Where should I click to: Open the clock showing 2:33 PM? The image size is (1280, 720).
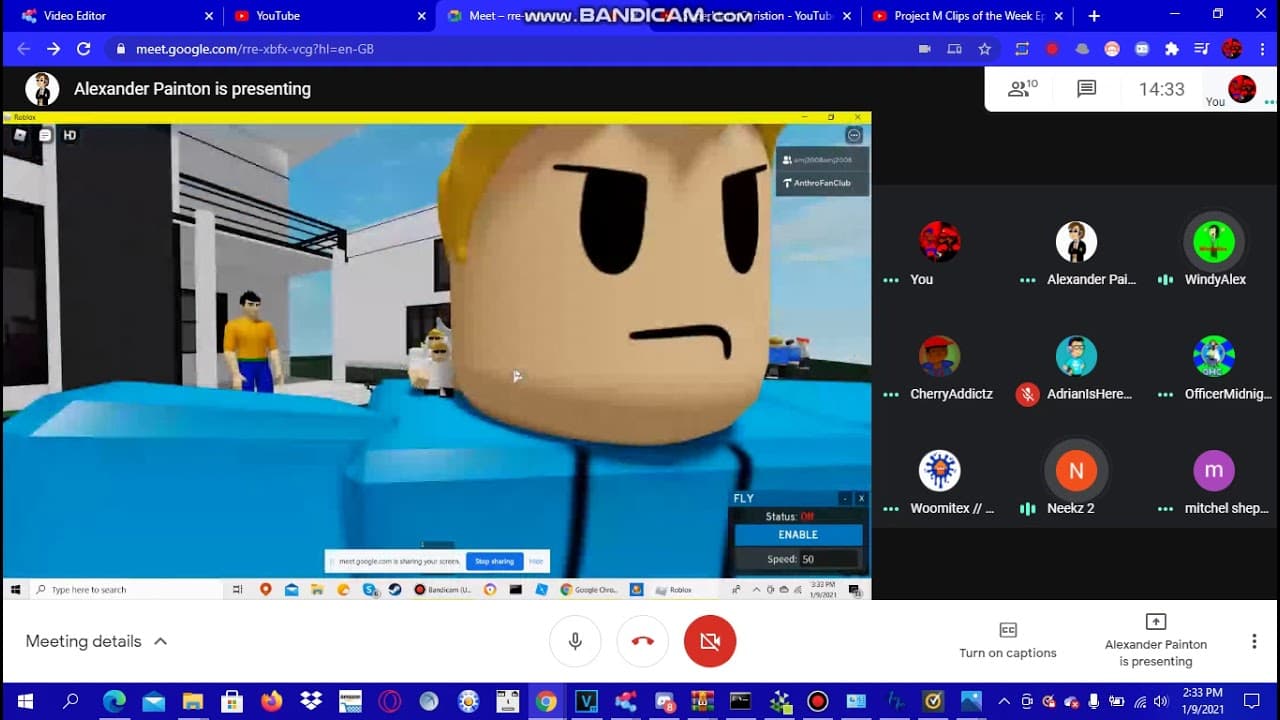(1202, 701)
